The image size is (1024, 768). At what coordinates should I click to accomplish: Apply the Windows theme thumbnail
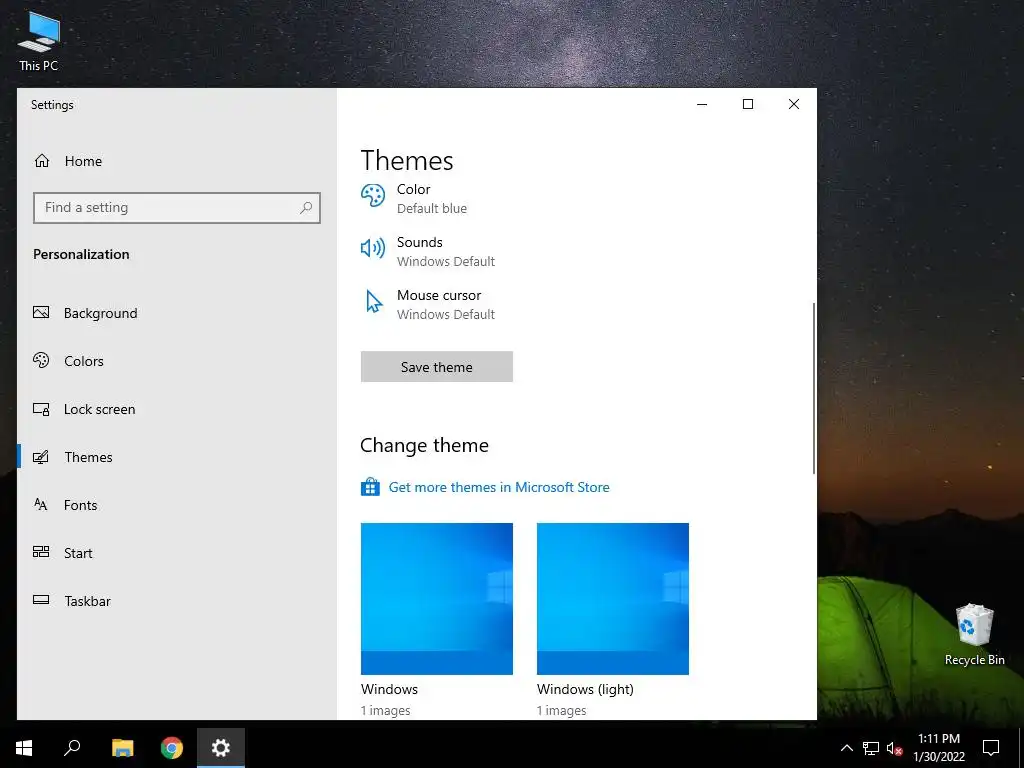(437, 599)
